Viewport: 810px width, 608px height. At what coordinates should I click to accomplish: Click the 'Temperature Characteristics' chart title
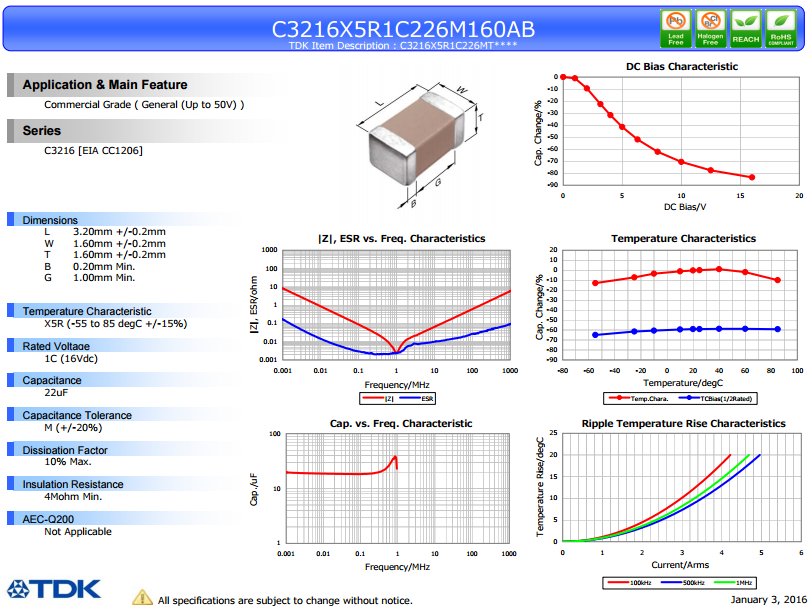click(683, 239)
